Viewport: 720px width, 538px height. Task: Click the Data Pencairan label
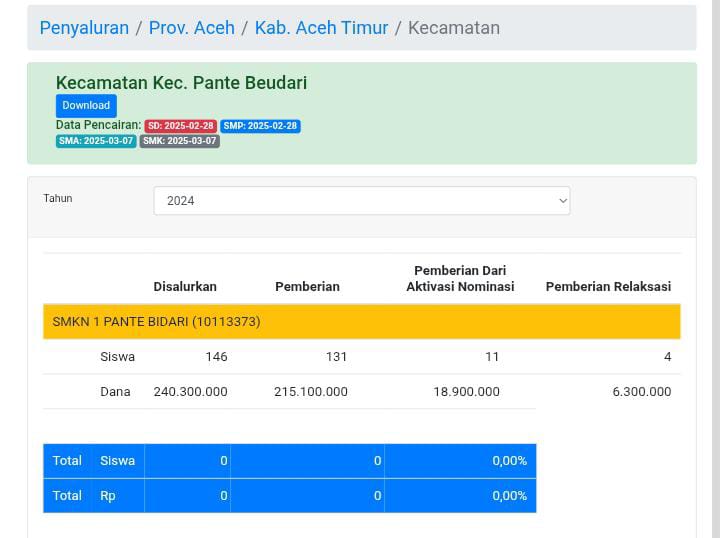click(99, 125)
